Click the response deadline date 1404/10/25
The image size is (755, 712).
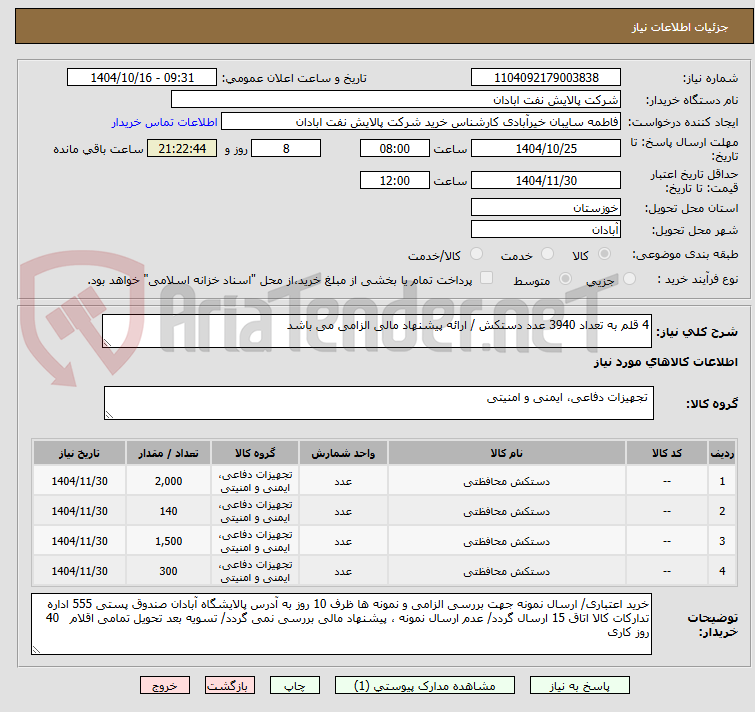pyautogui.click(x=546, y=148)
